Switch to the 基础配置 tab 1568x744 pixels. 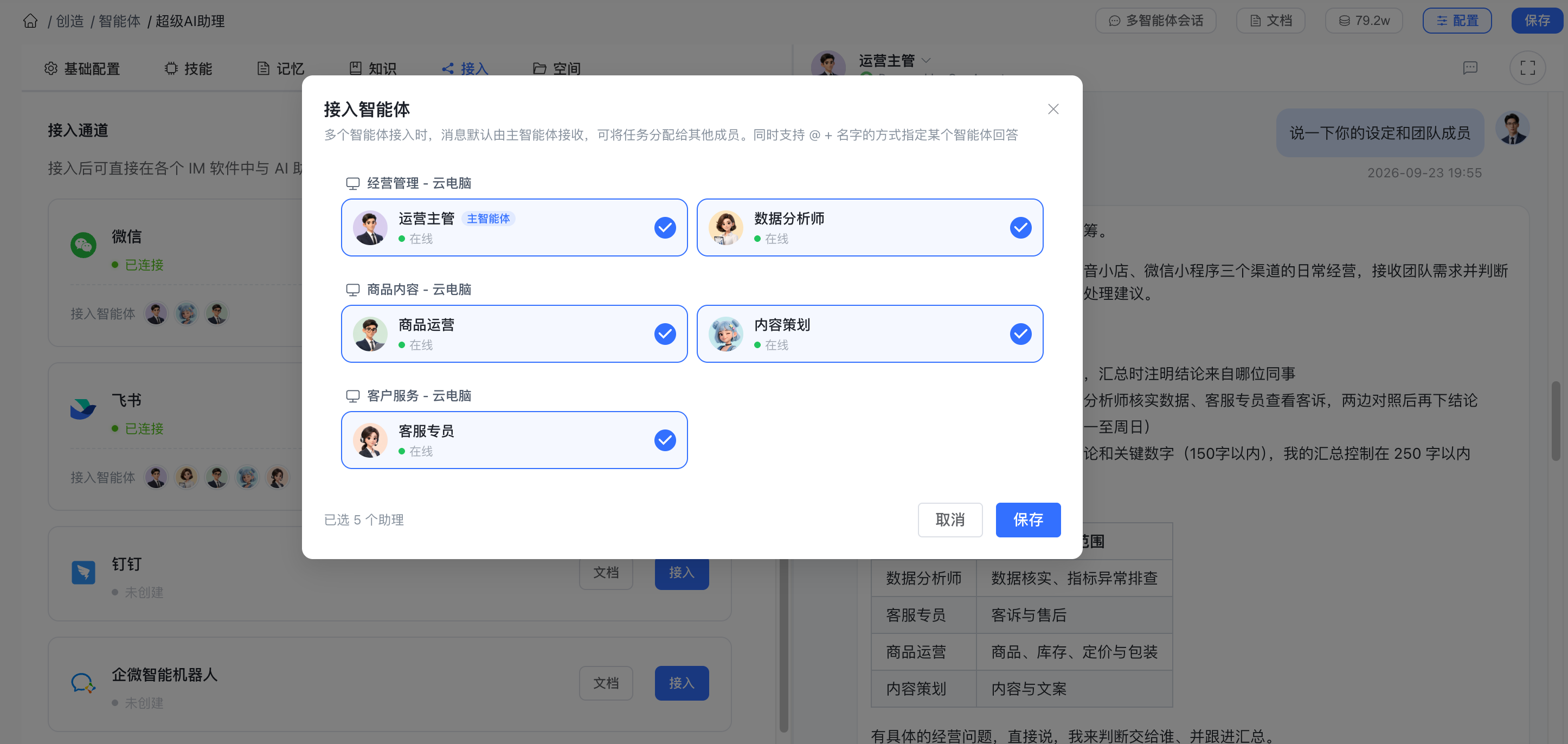click(82, 69)
